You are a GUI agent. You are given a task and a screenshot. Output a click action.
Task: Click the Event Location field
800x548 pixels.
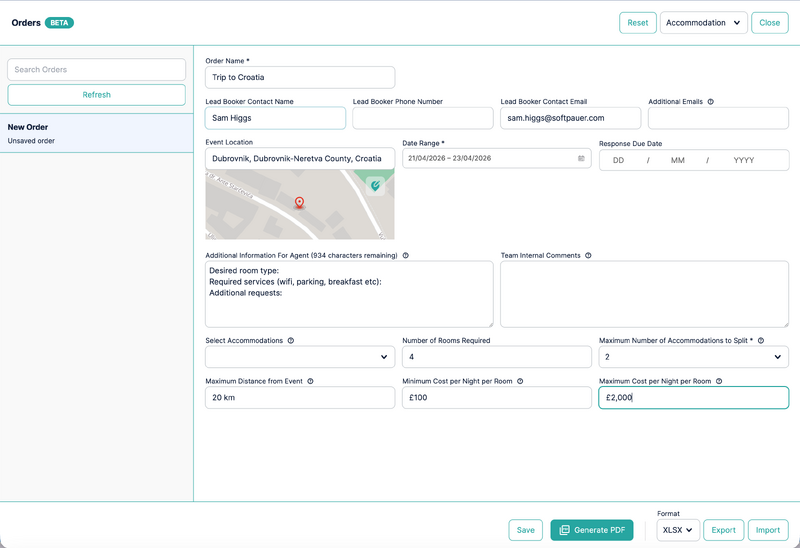pos(300,159)
